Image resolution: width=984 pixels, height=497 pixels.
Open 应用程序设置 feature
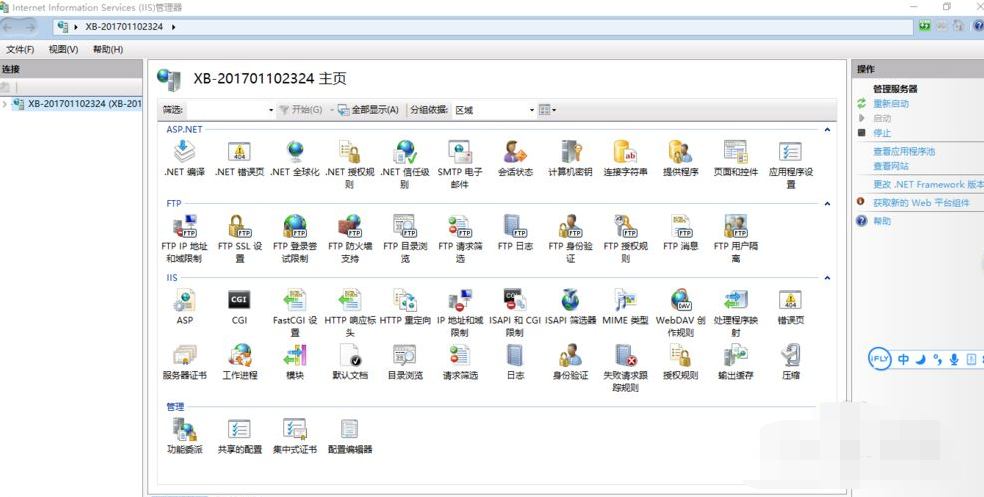(791, 164)
